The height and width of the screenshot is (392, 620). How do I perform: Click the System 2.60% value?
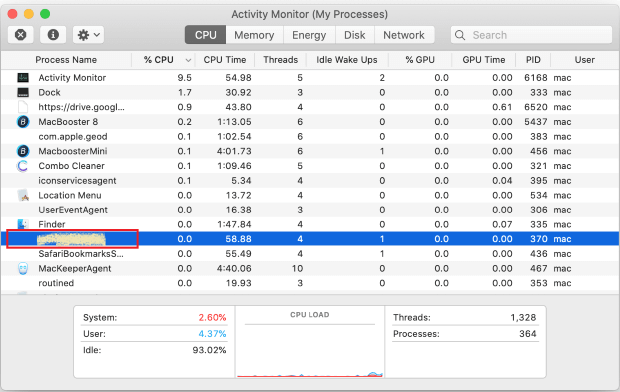point(212,318)
